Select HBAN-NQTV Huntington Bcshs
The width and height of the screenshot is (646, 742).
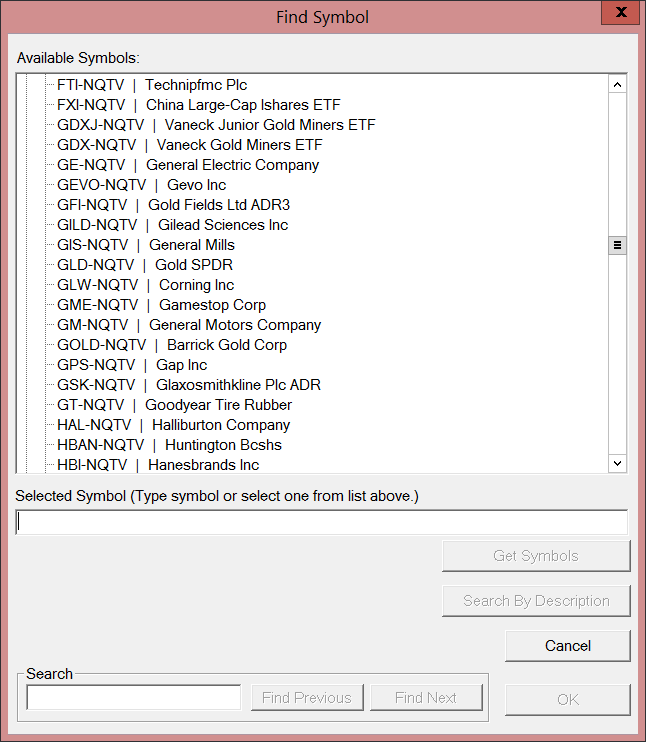coord(169,445)
